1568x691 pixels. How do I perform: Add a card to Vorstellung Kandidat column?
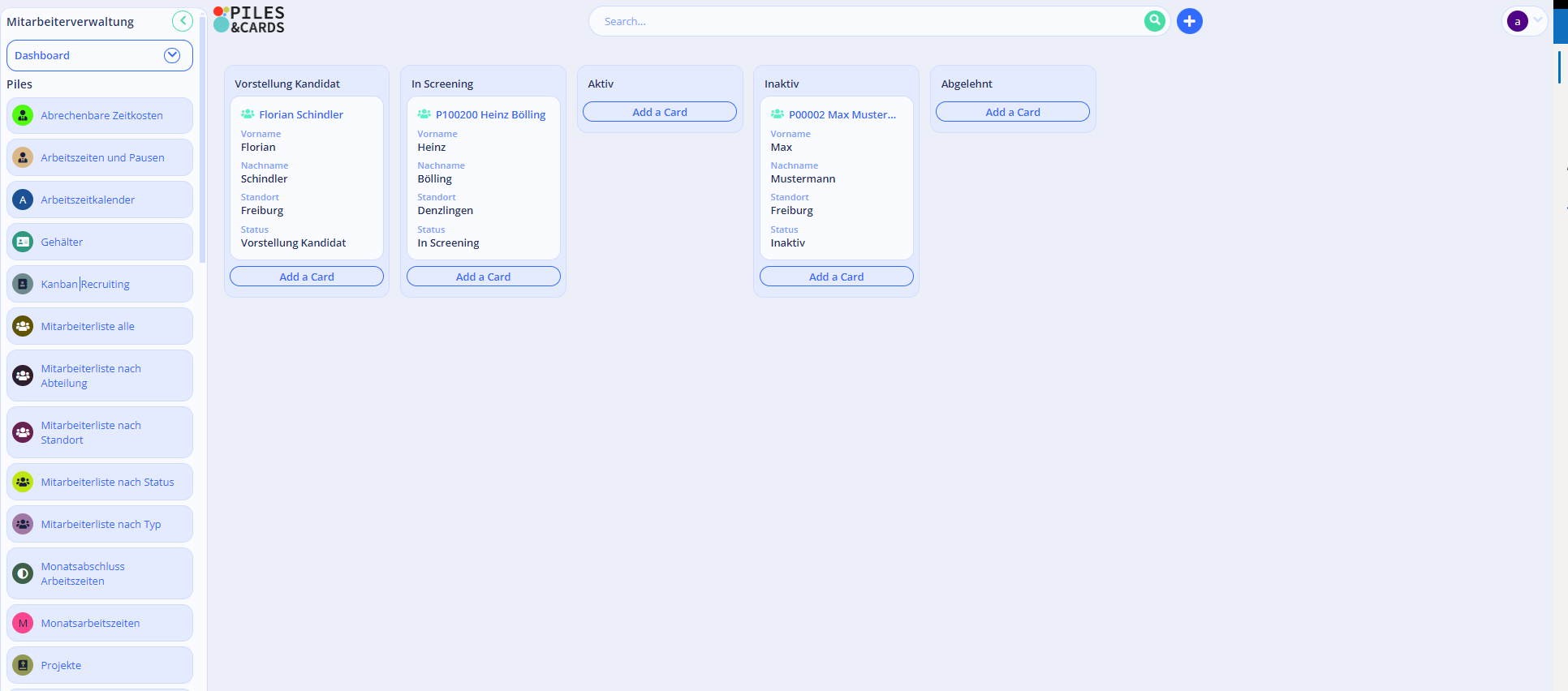(307, 277)
